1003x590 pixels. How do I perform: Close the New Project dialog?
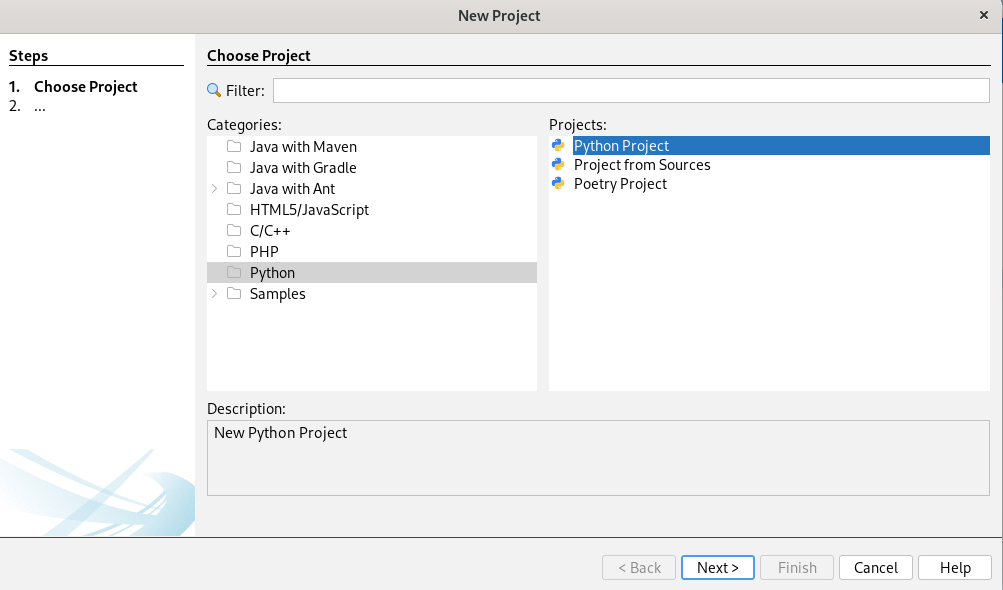984,15
